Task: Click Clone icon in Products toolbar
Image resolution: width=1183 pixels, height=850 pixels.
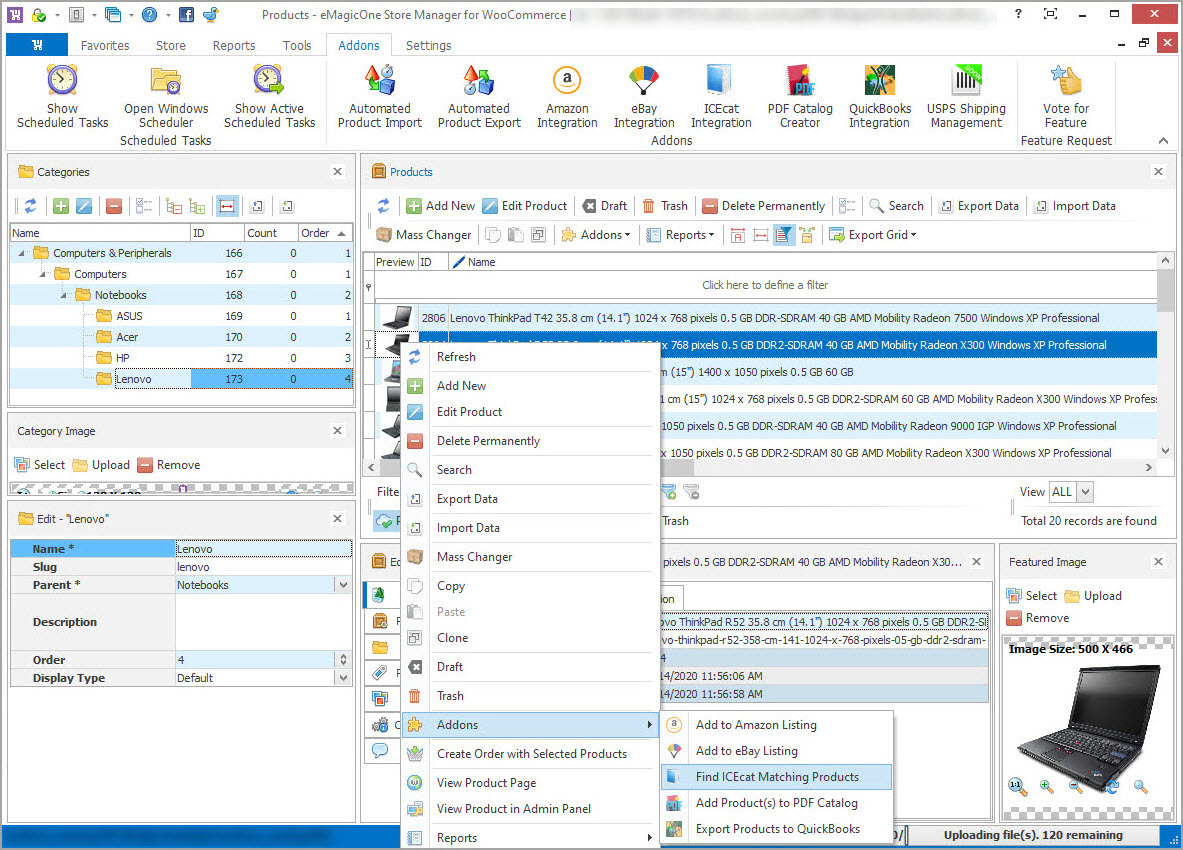Action: click(x=538, y=235)
